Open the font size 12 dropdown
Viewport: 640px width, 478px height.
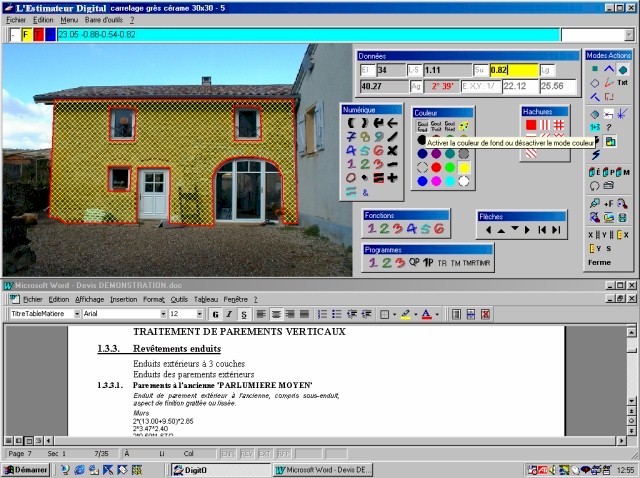(200, 314)
